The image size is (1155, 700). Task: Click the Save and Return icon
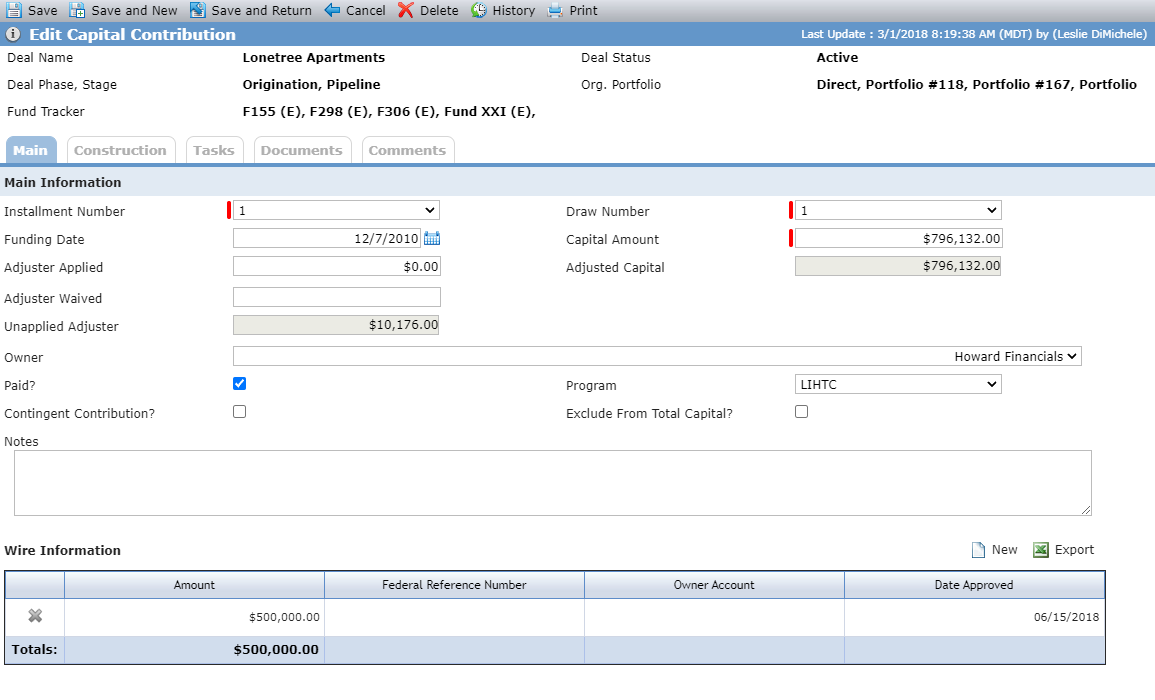point(197,10)
